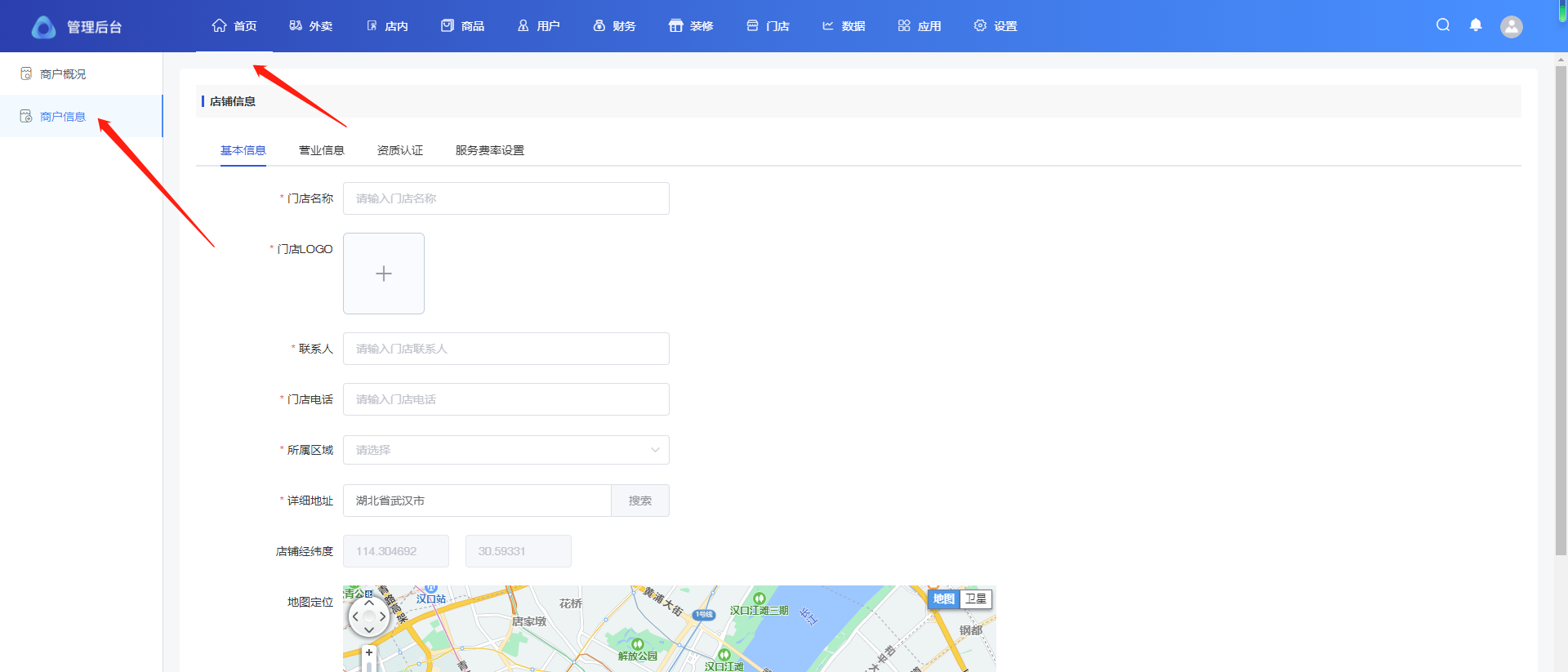Open the 财务 menu in top navigation

(x=614, y=26)
